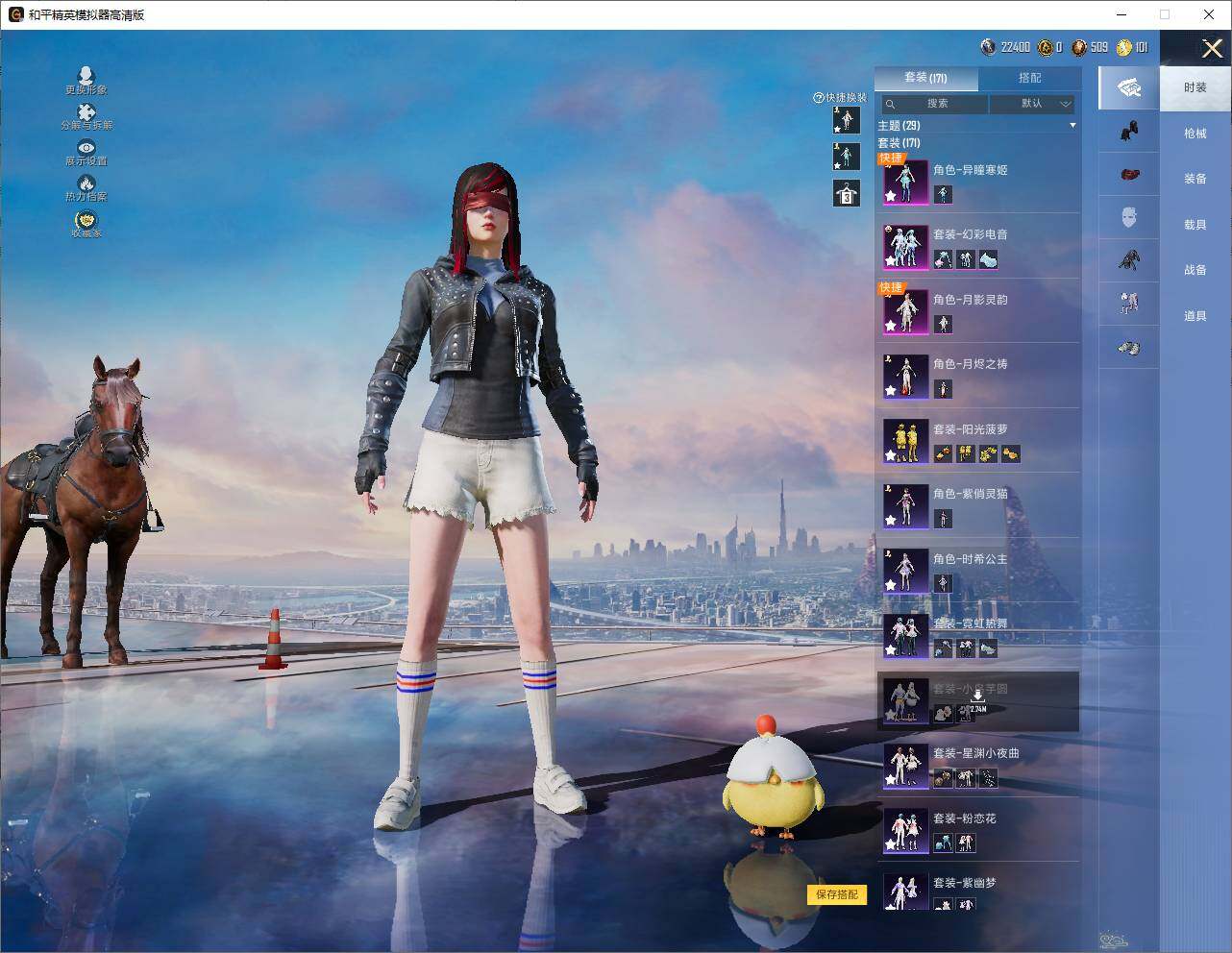Collapse the 主题 (29) section arrow

click(1072, 126)
